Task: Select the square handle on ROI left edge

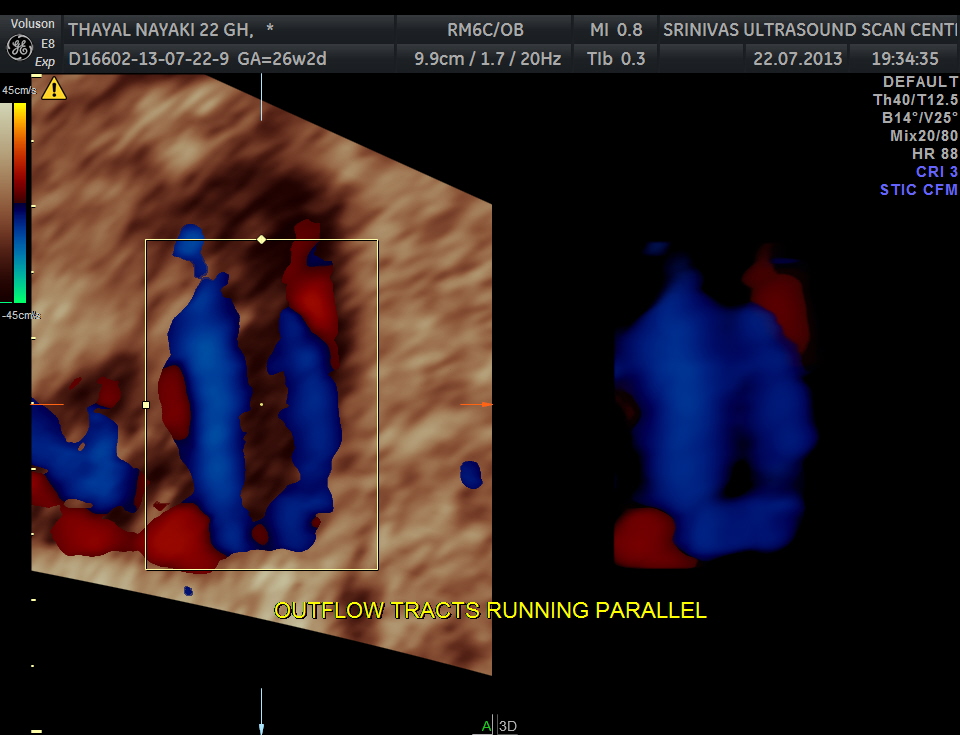Action: [146, 405]
